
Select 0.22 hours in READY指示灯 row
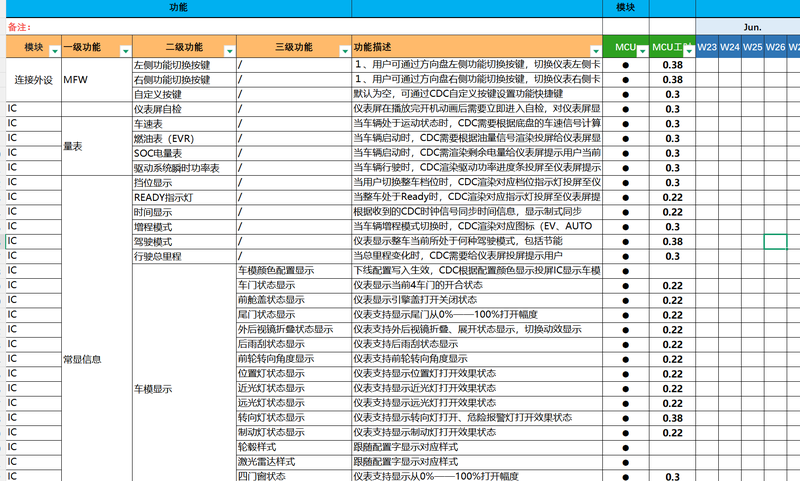[x=672, y=198]
